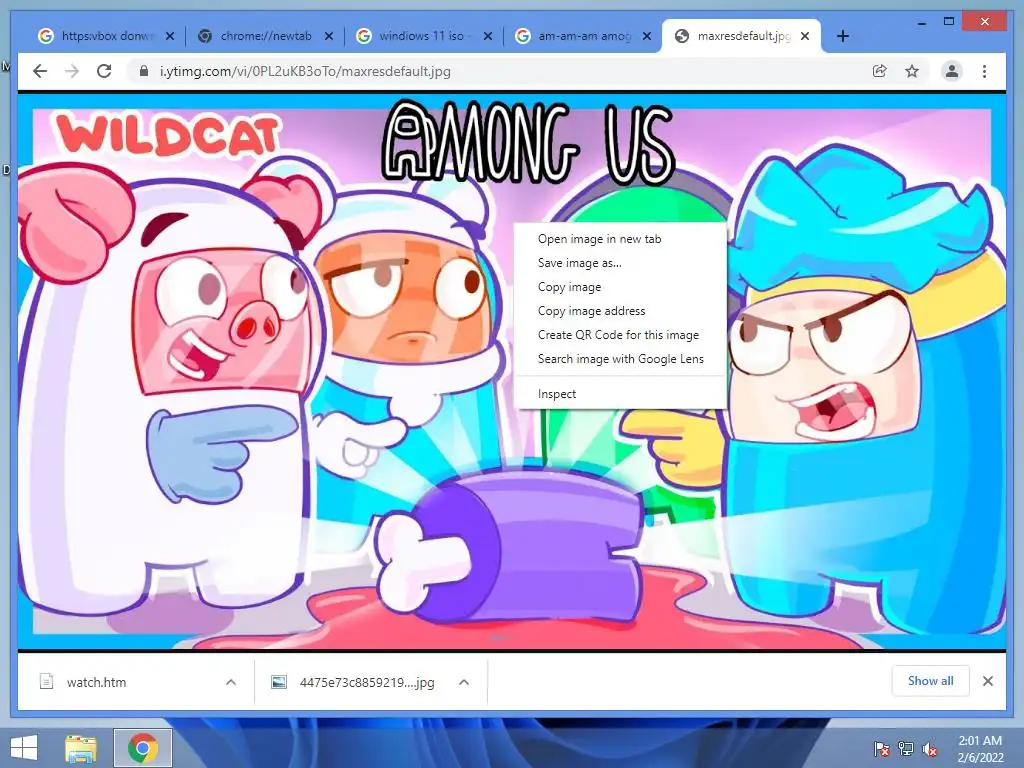Close the 'am-am-am amog' tab
1024x768 pixels.
(x=647, y=36)
